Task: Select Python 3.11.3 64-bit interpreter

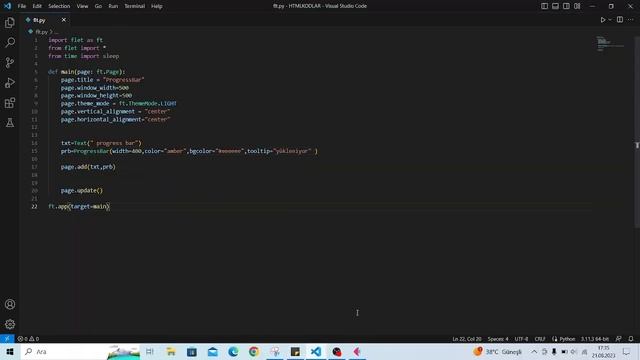Action: point(595,339)
